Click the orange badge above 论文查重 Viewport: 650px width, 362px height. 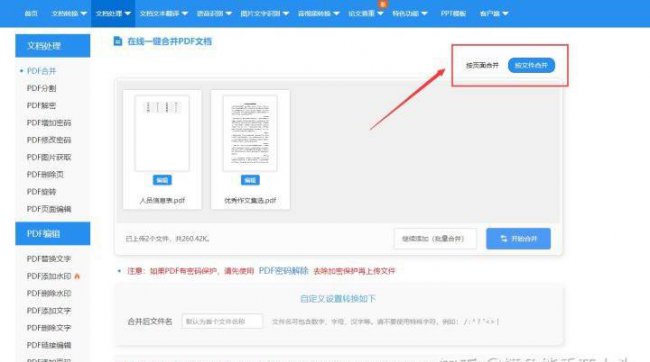click(383, 4)
